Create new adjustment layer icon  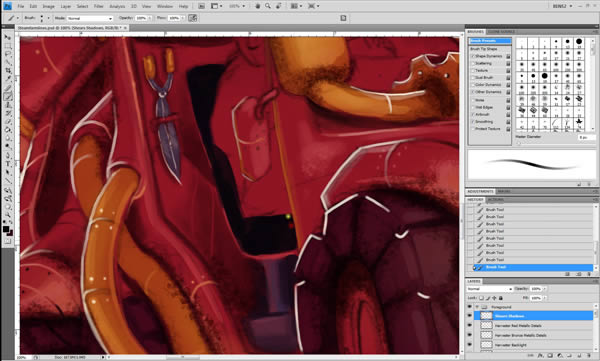560,356
